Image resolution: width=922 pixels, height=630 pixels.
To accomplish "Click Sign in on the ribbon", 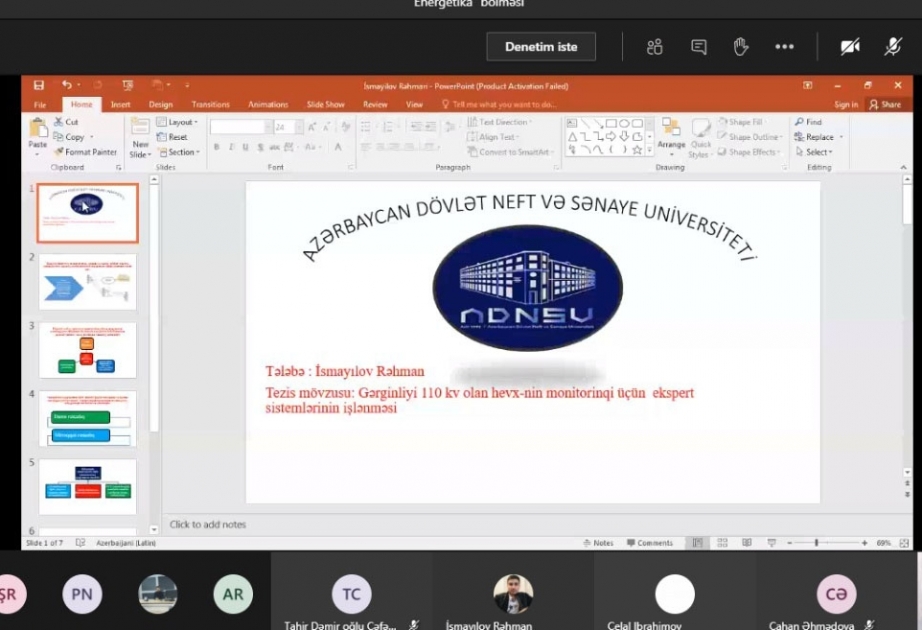I will 846,105.
